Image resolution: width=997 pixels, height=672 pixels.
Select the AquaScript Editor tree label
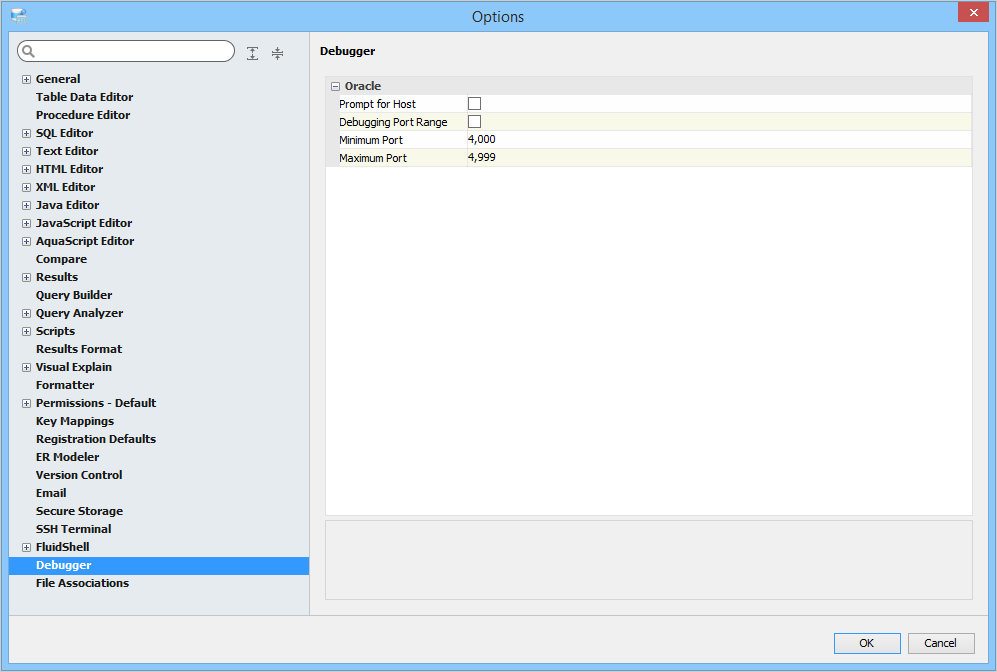pos(85,241)
